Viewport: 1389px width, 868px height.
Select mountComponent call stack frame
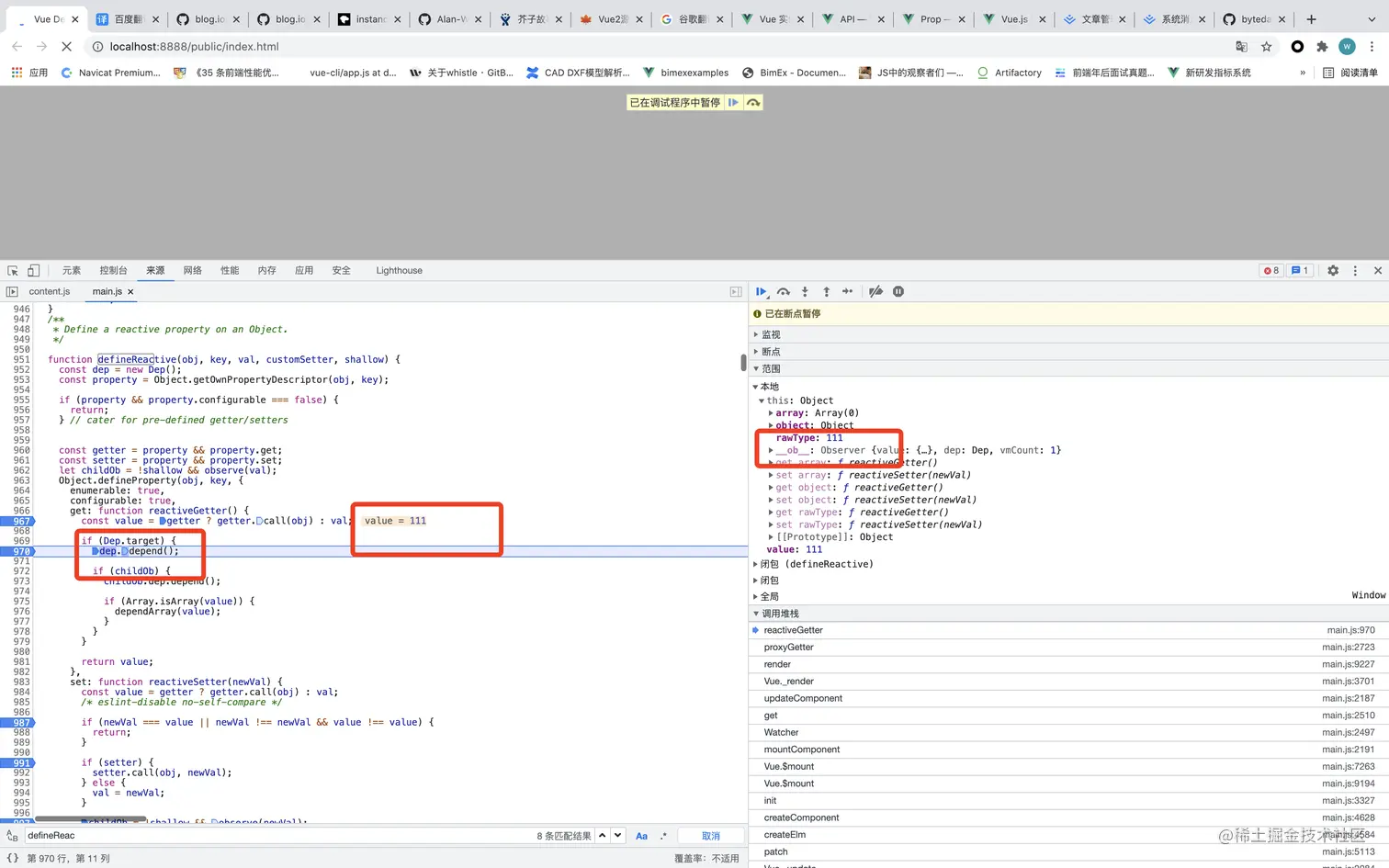pyautogui.click(x=1069, y=750)
